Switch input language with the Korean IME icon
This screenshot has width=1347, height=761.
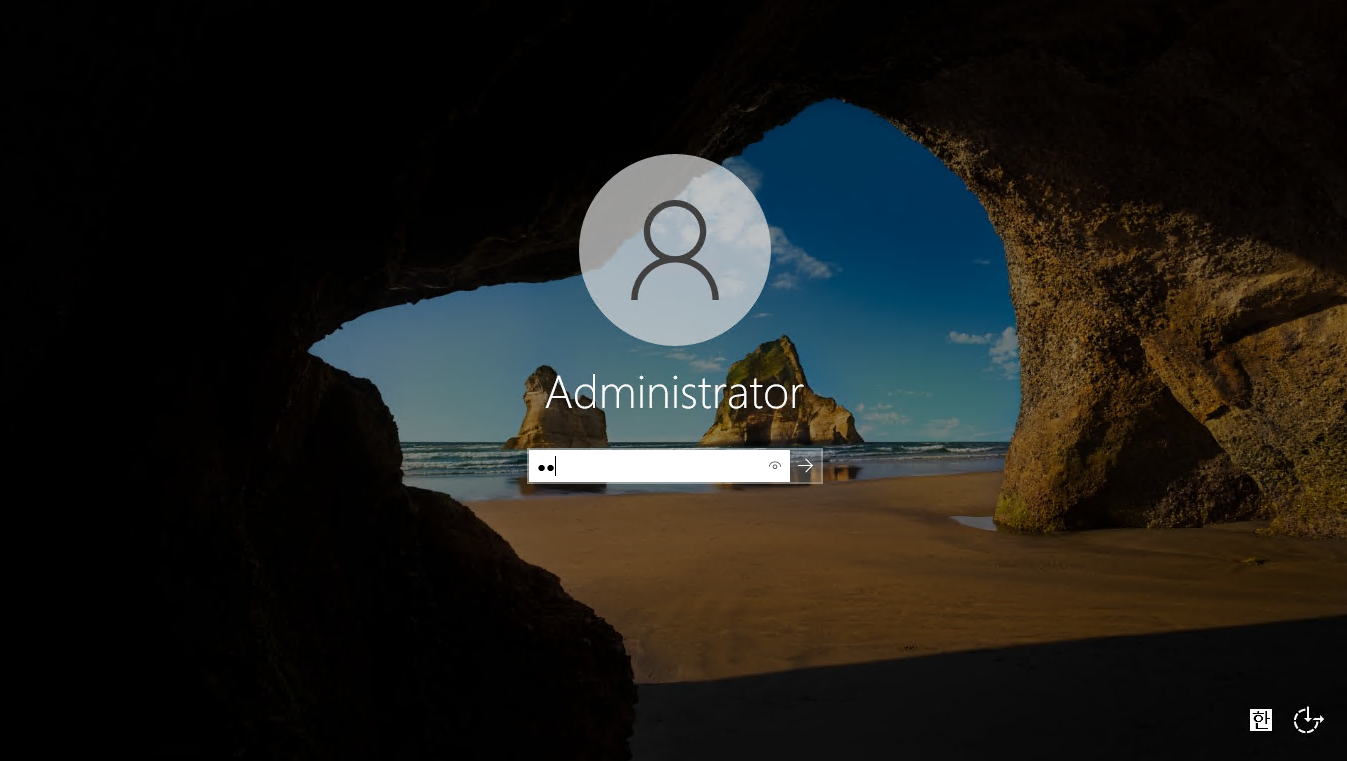(x=1261, y=720)
